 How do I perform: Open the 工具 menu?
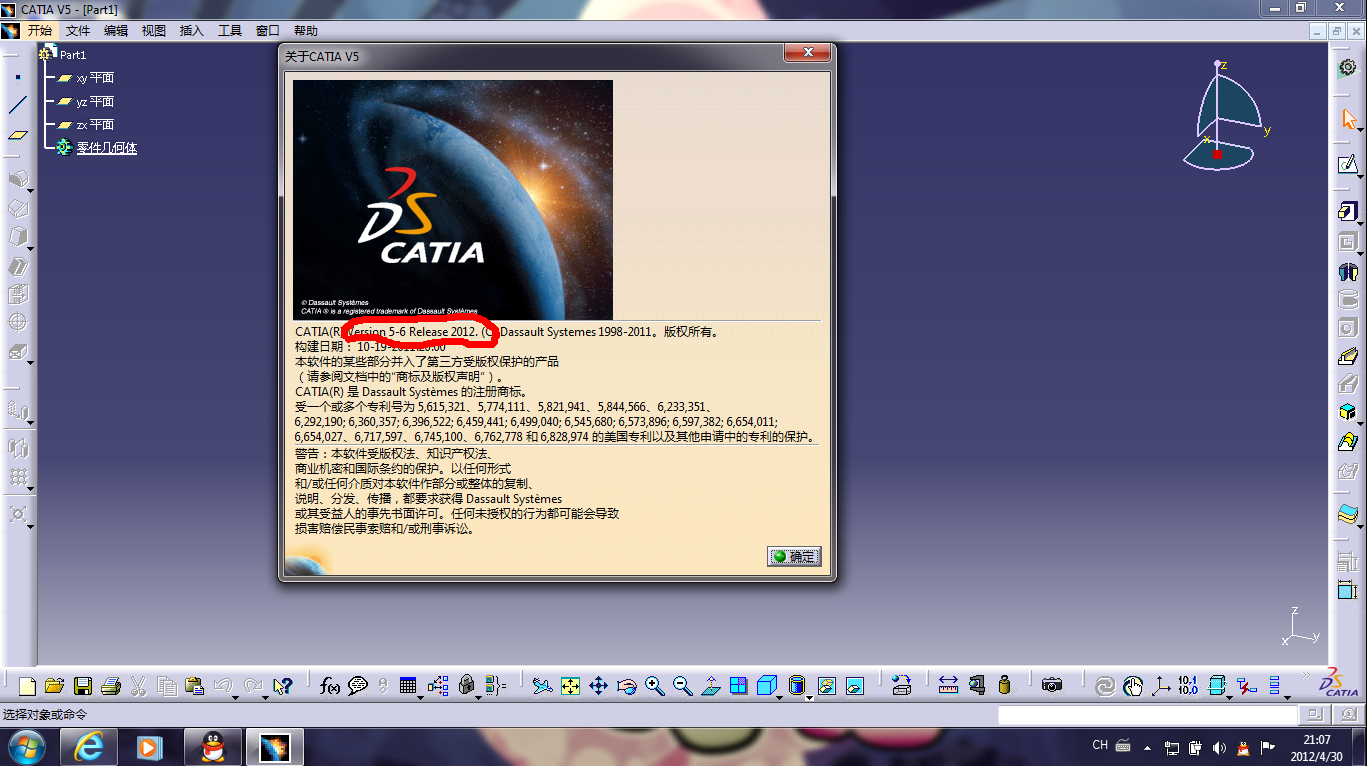[x=230, y=31]
